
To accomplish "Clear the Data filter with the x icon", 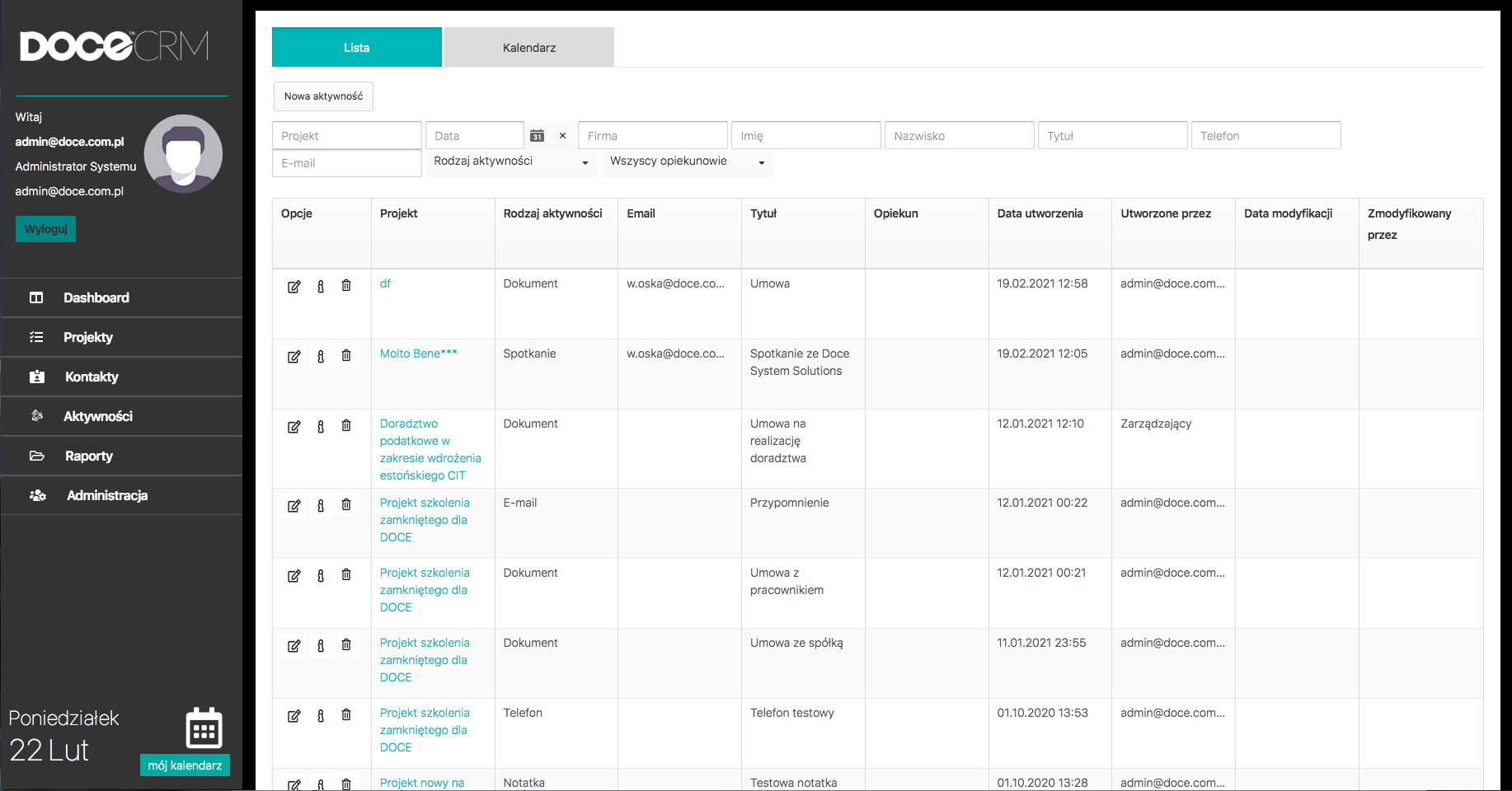I will (x=562, y=136).
